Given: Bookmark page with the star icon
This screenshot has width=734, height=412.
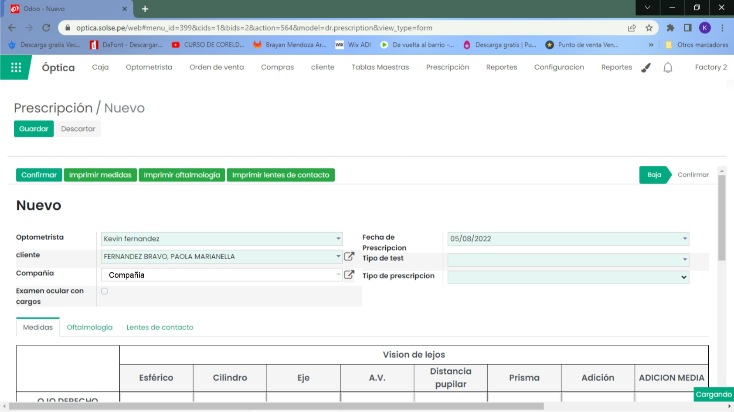Looking at the screenshot, I should click(649, 28).
